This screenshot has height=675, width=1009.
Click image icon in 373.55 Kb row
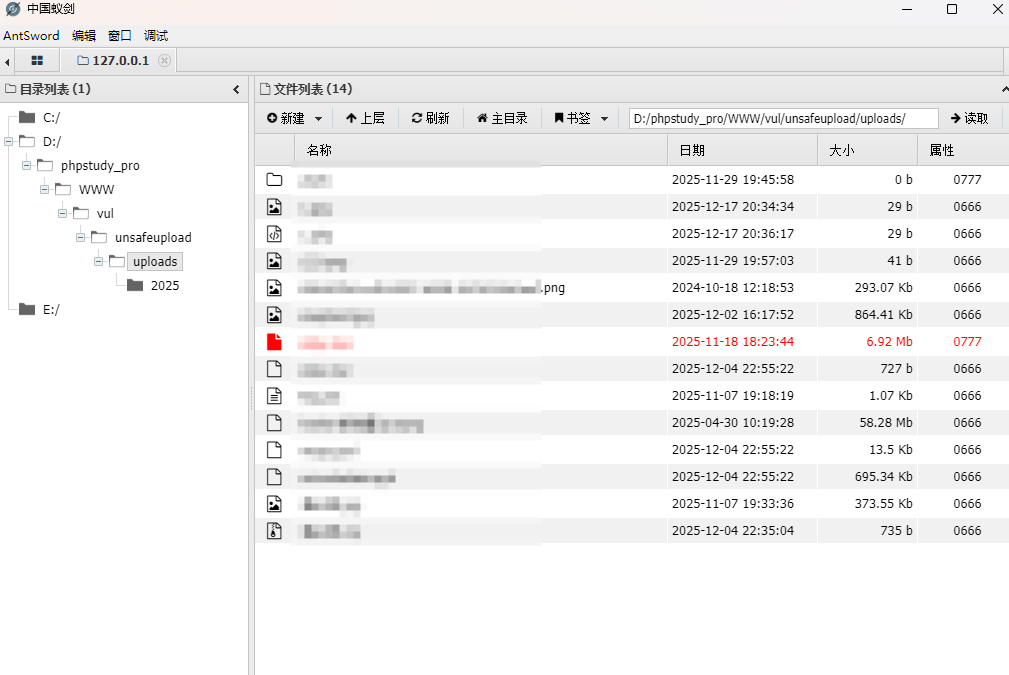[x=274, y=504]
